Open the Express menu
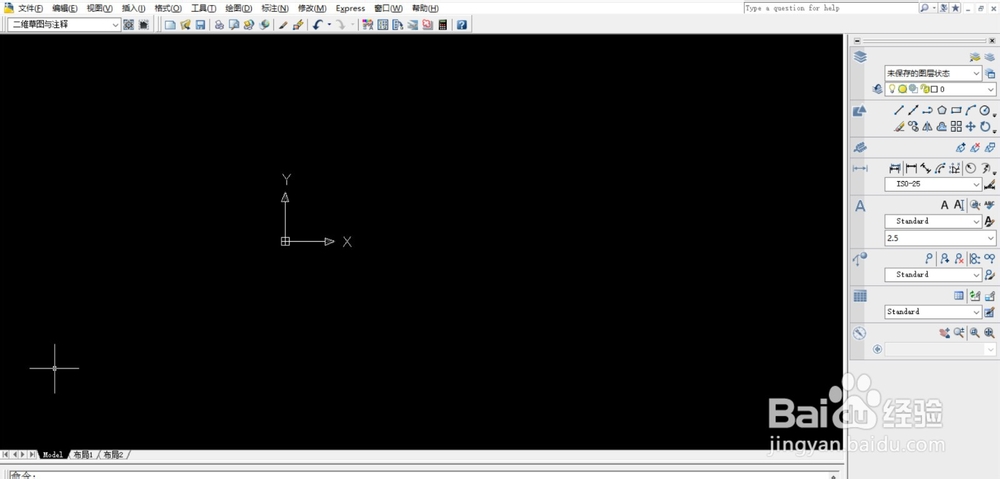This screenshot has height=479, width=1000. click(350, 8)
